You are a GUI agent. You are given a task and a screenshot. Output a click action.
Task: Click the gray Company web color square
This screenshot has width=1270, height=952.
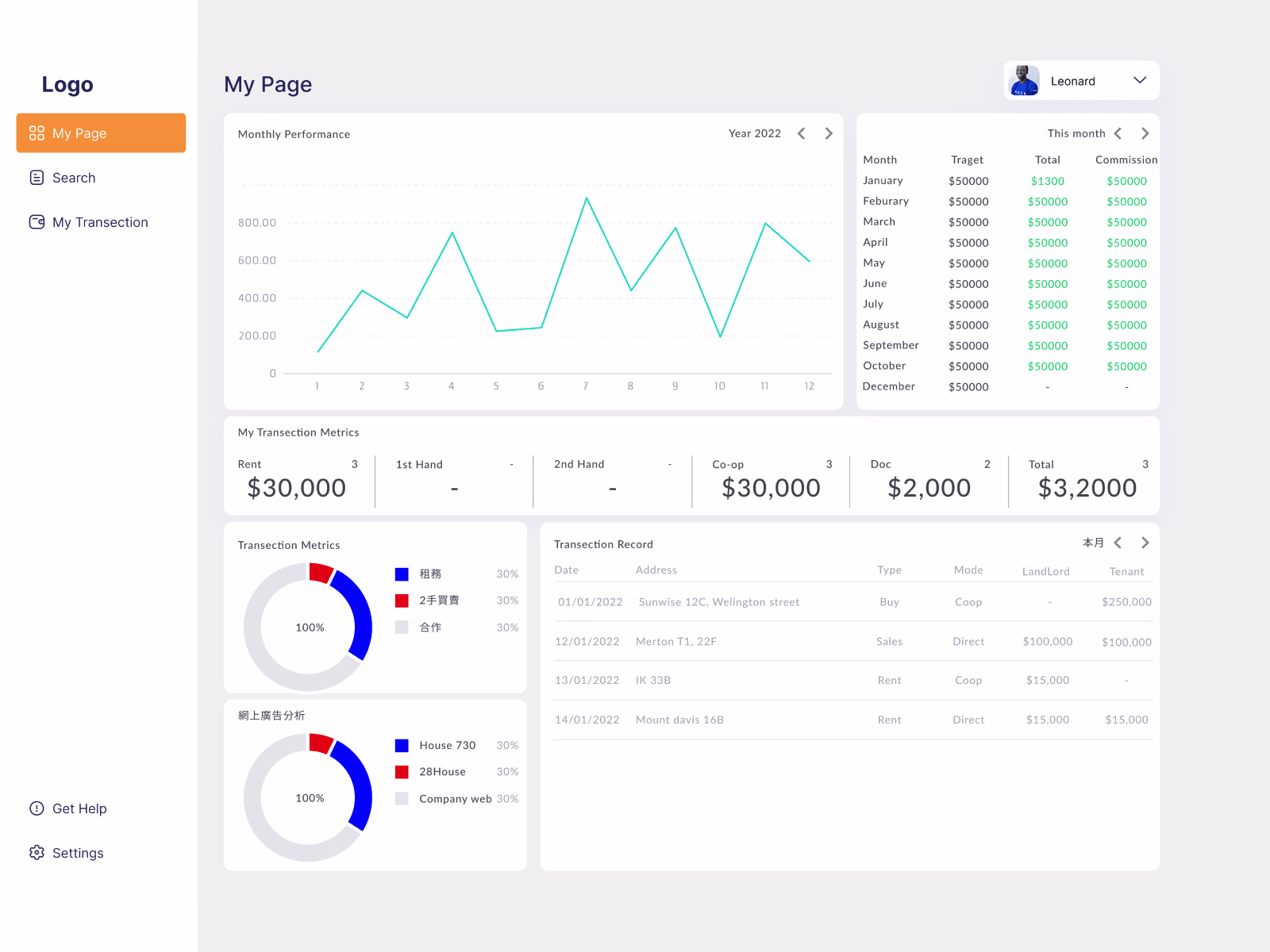(403, 798)
